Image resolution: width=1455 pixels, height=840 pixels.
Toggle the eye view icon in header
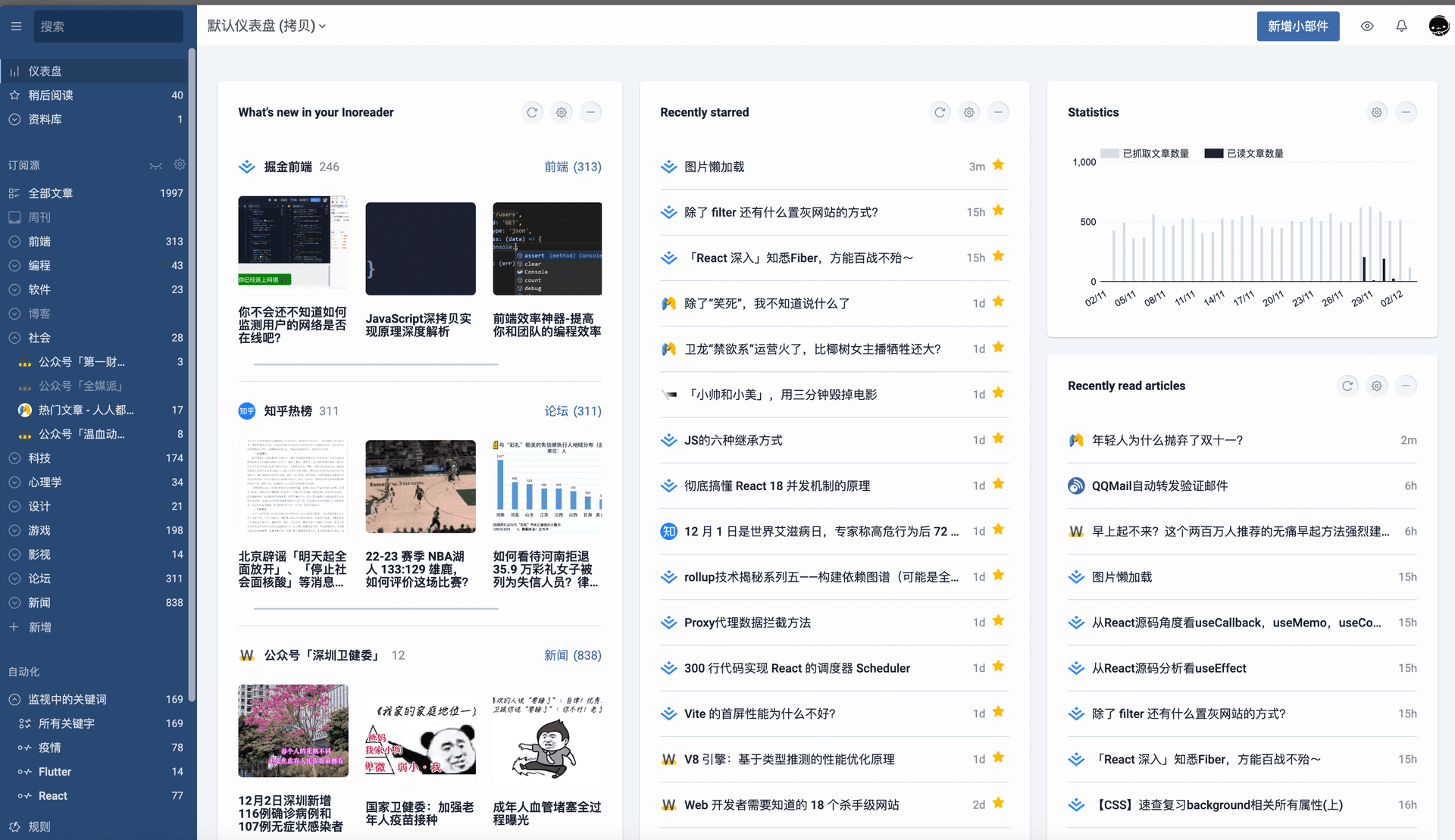[1367, 27]
